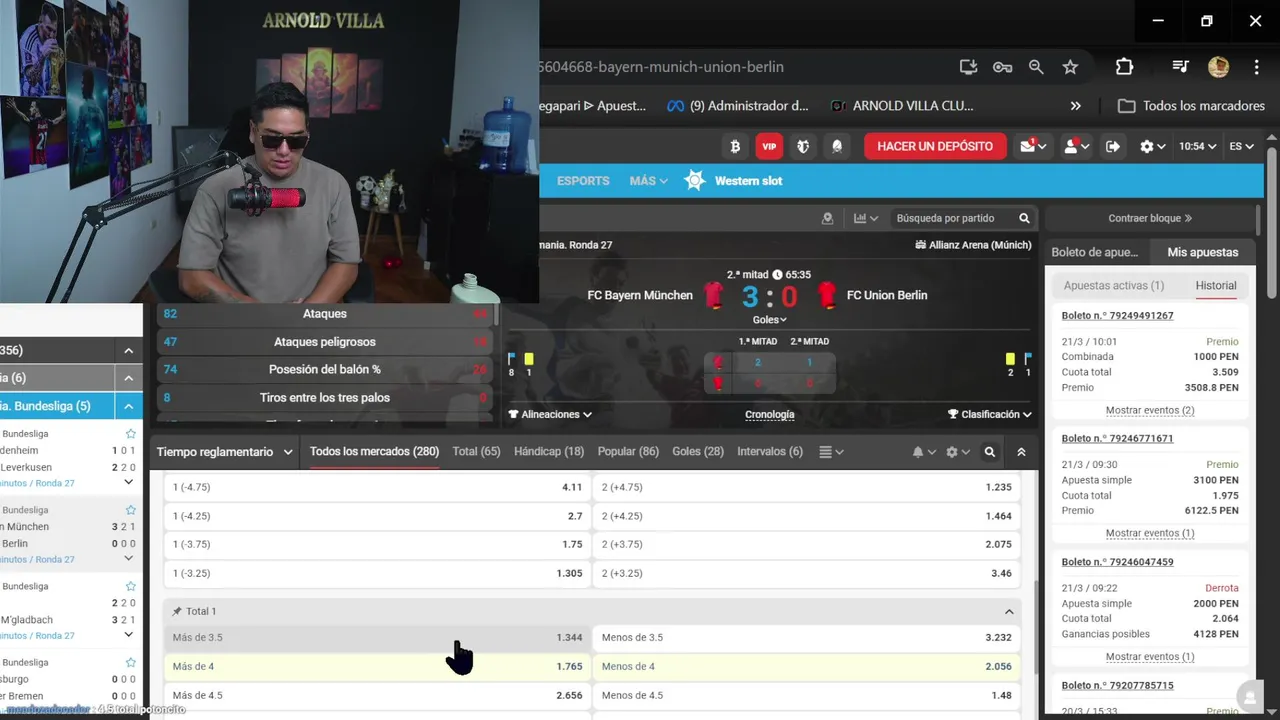Viewport: 1280px width, 720px height.
Task: Open the messages envelope icon
Action: pyautogui.click(x=1033, y=146)
